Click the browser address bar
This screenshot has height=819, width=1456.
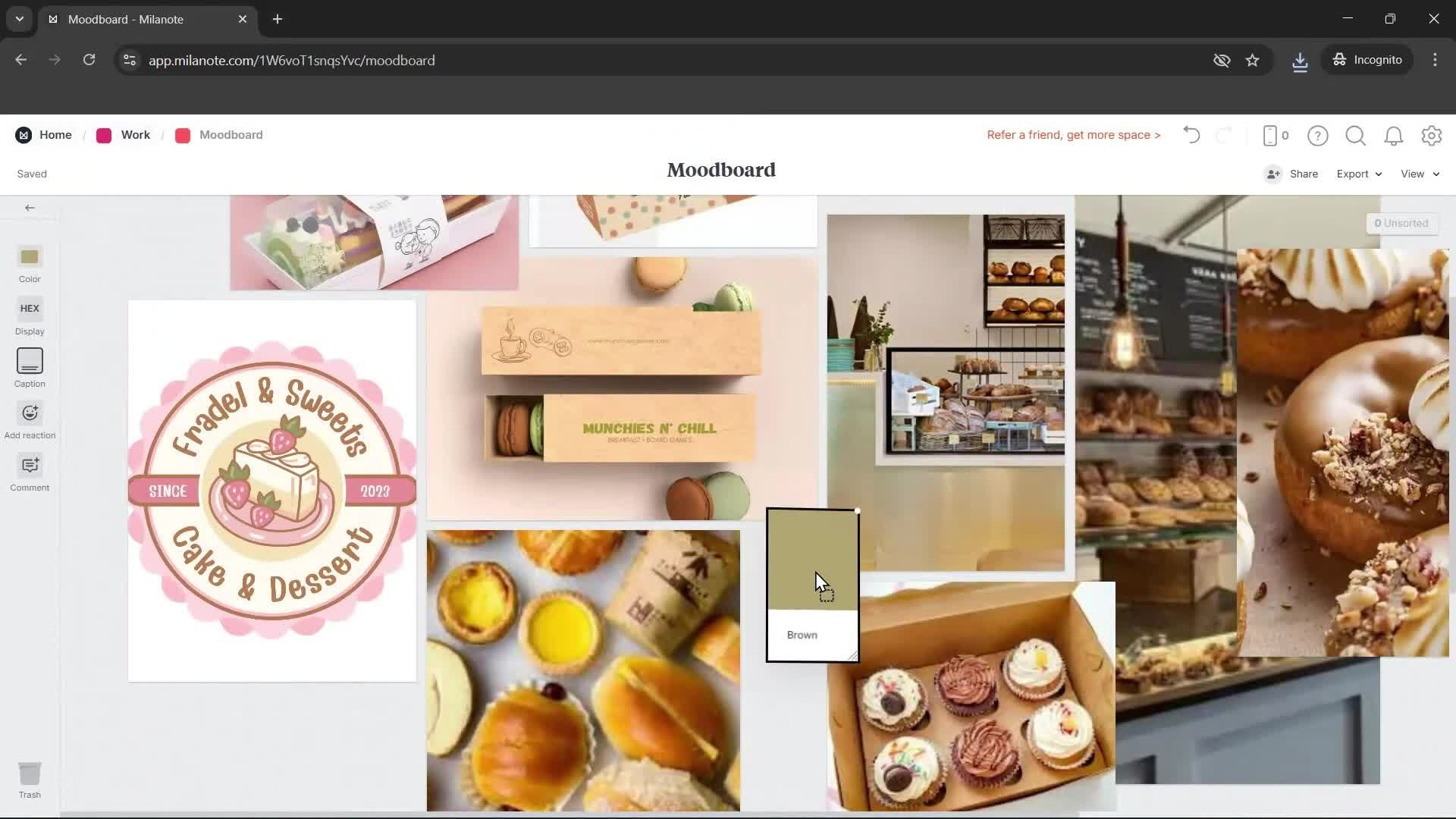[455, 60]
